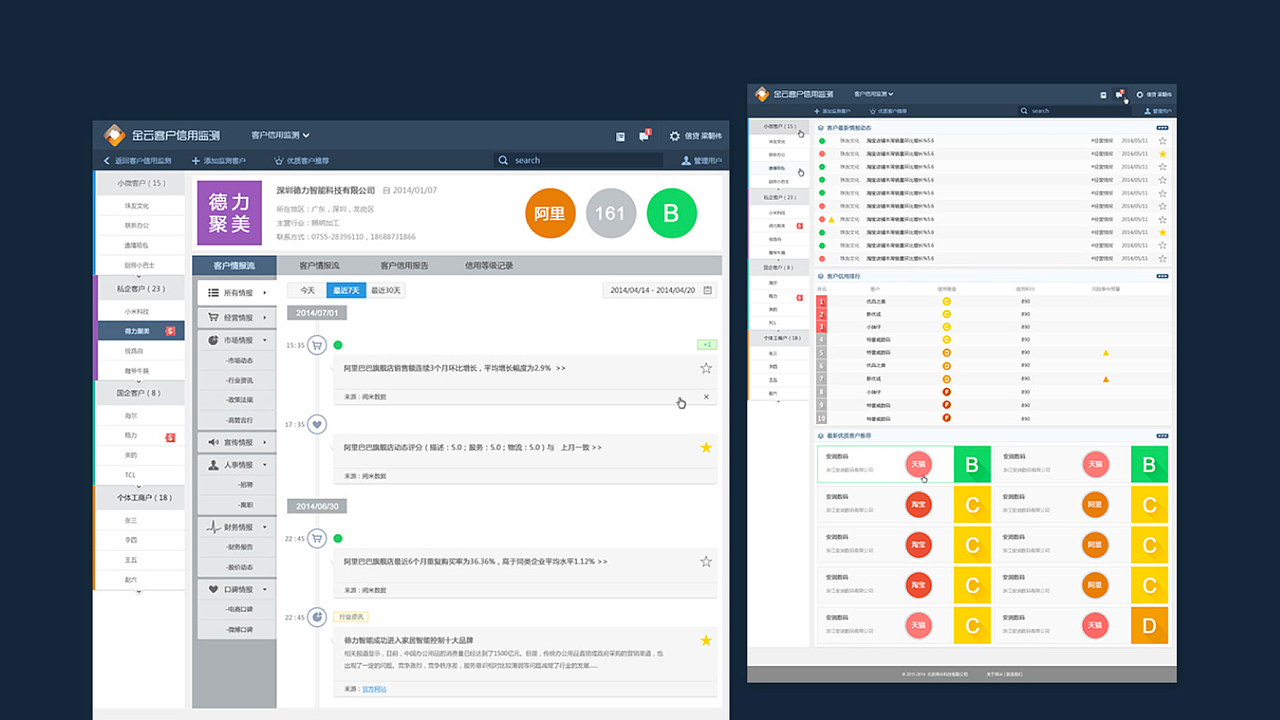Click the green B credit grade badge

pyautogui.click(x=671, y=213)
